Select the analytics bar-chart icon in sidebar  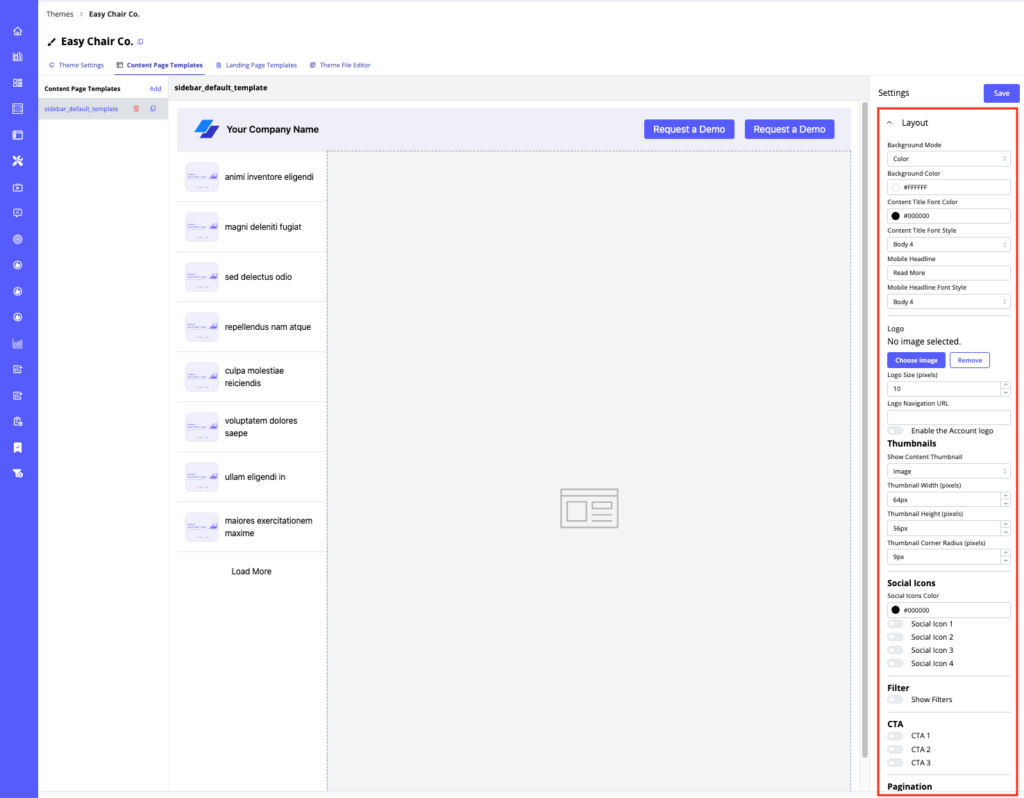tap(16, 57)
